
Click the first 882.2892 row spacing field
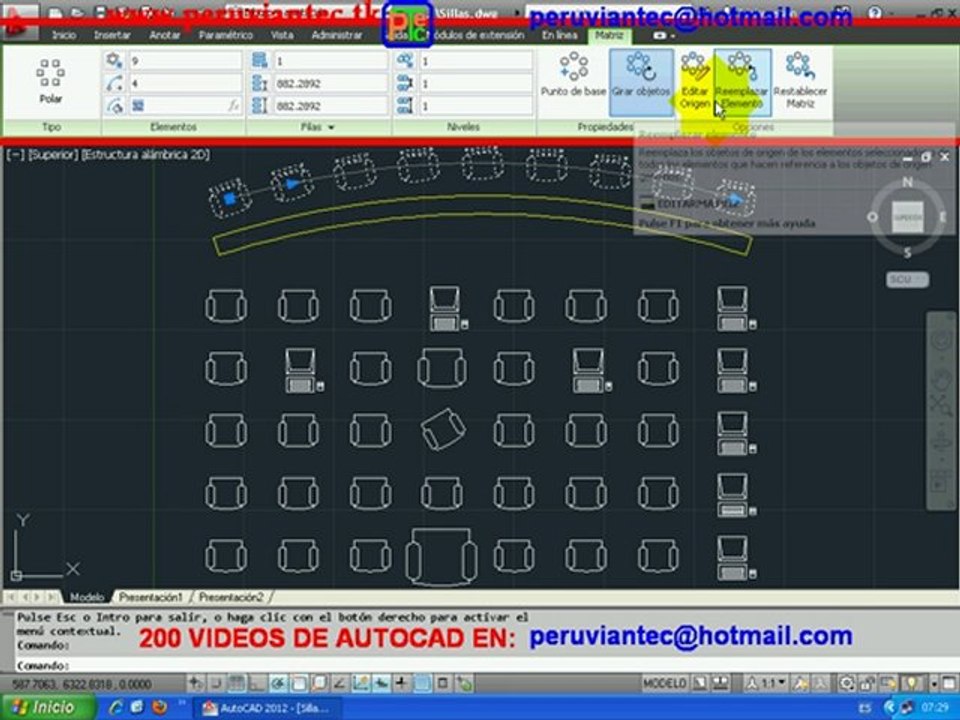pyautogui.click(x=331, y=83)
